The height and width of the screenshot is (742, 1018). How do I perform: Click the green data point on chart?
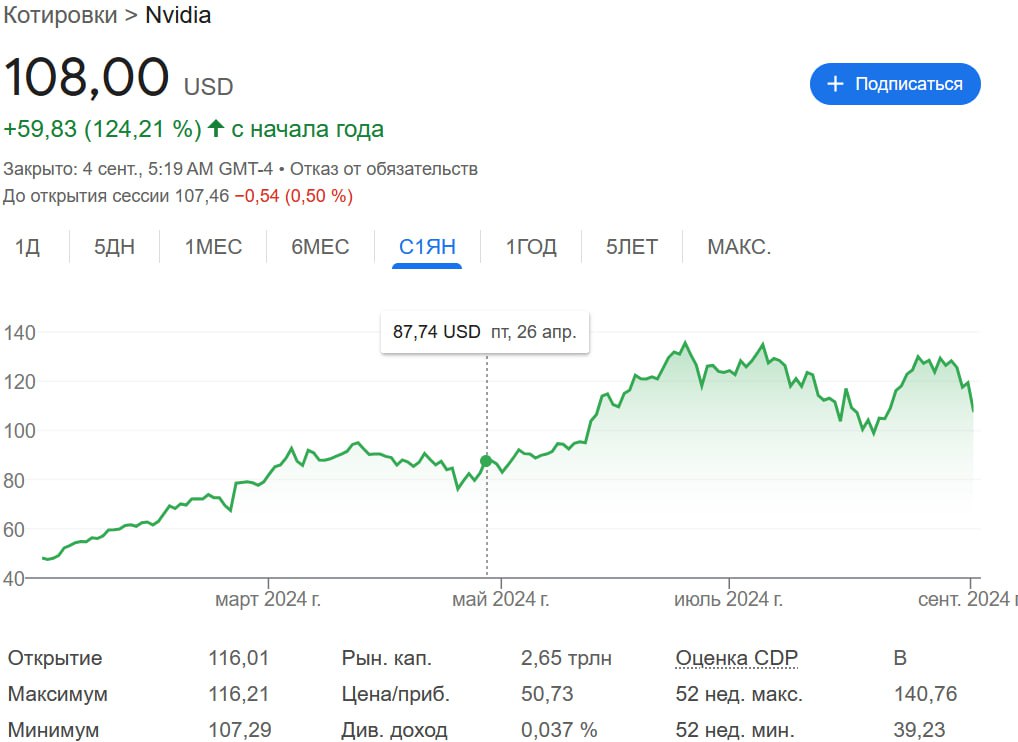coord(486,461)
